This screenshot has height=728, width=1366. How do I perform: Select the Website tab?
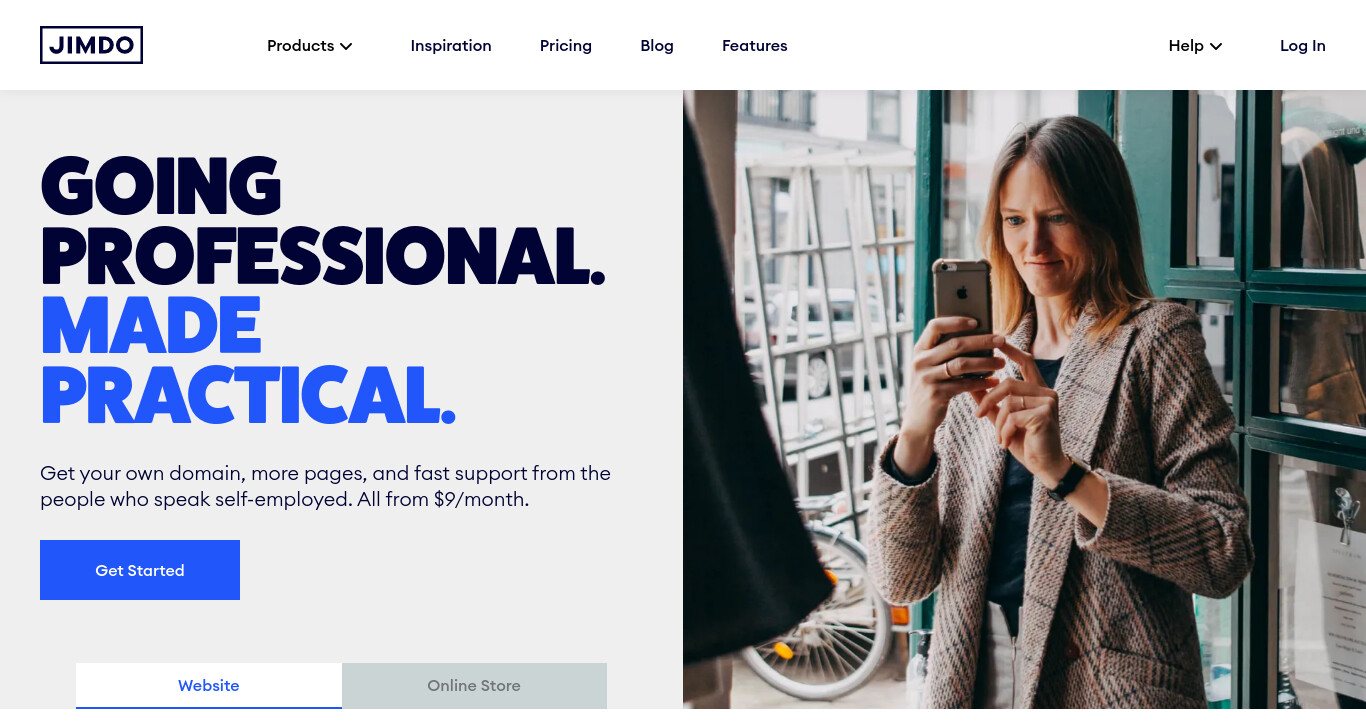(209, 686)
